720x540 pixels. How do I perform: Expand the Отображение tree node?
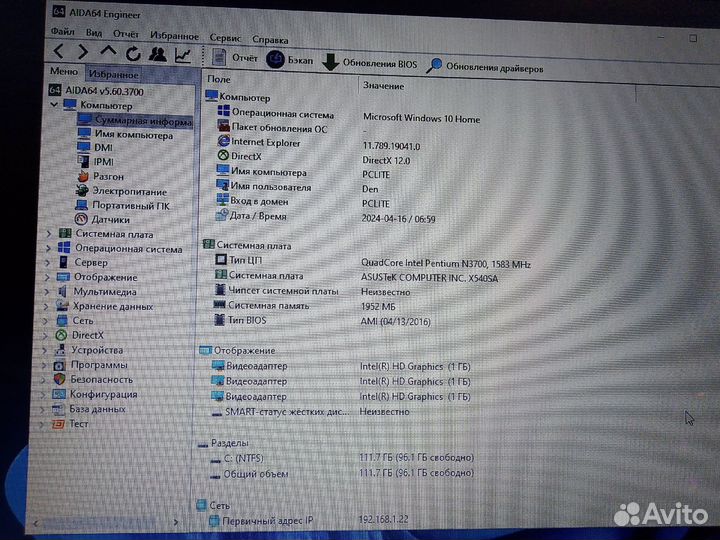coord(47,277)
